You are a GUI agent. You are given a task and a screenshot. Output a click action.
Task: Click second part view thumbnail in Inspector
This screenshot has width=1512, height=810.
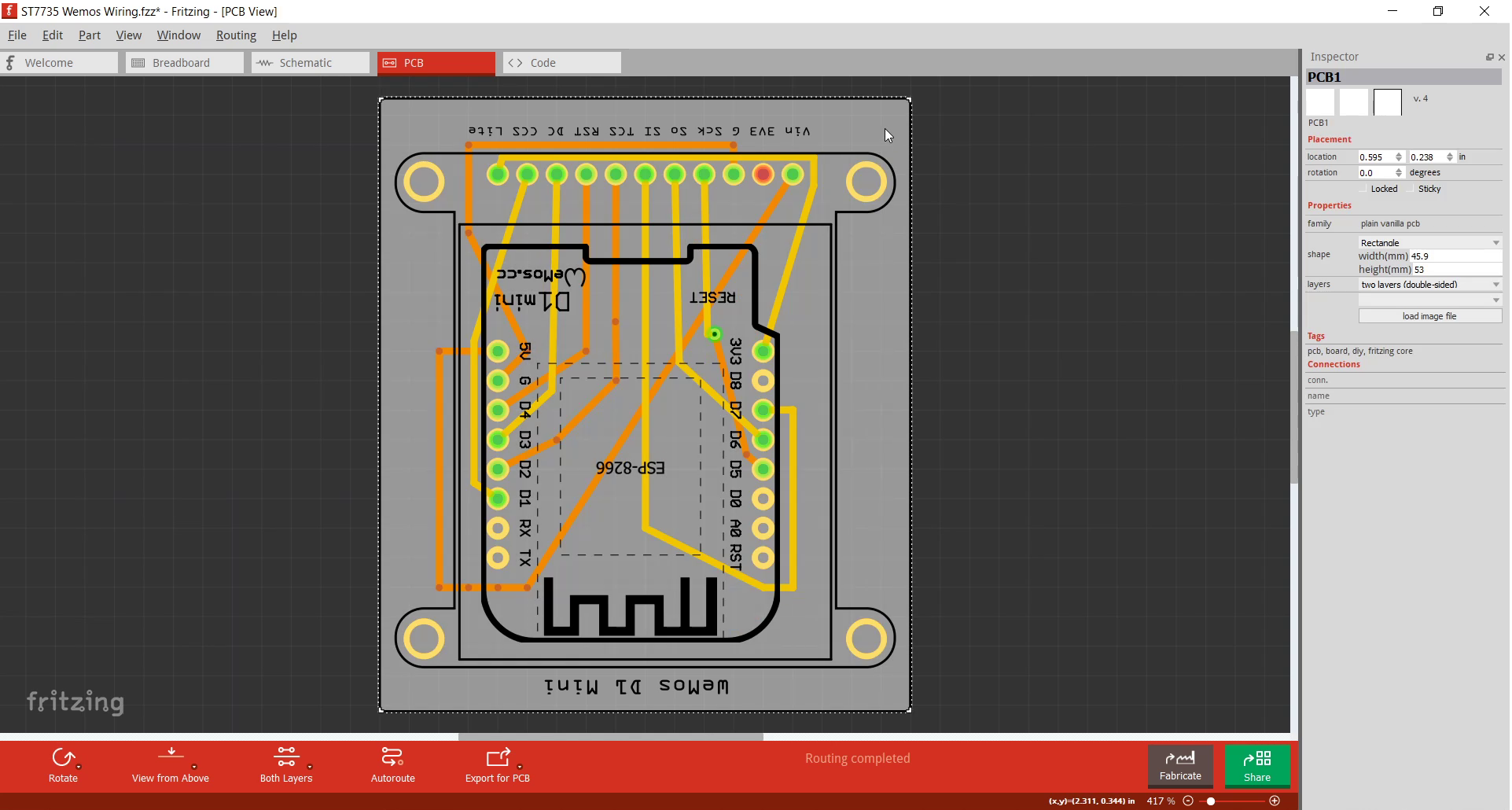pos(1354,102)
